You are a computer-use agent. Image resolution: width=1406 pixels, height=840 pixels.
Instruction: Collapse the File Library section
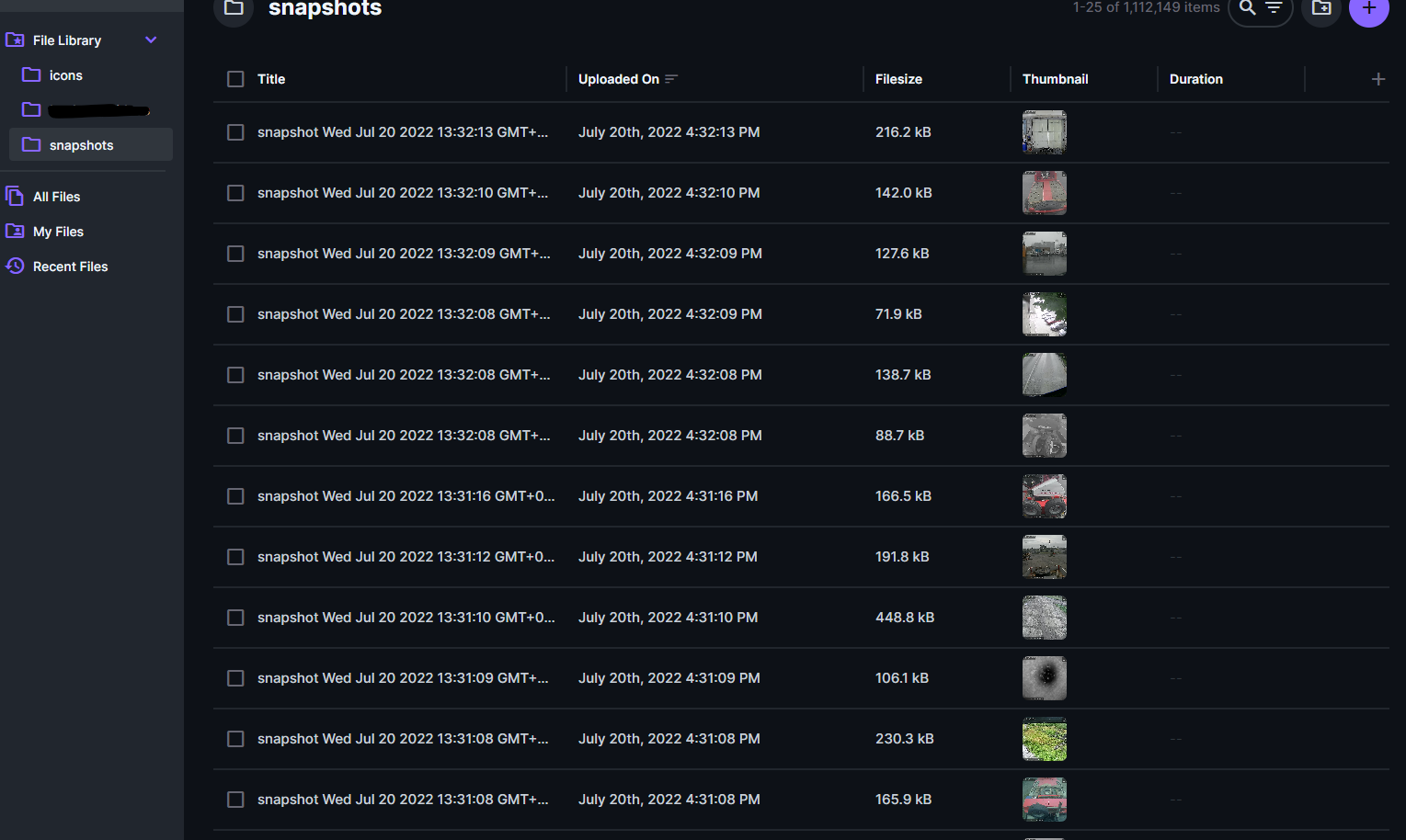pyautogui.click(x=151, y=40)
